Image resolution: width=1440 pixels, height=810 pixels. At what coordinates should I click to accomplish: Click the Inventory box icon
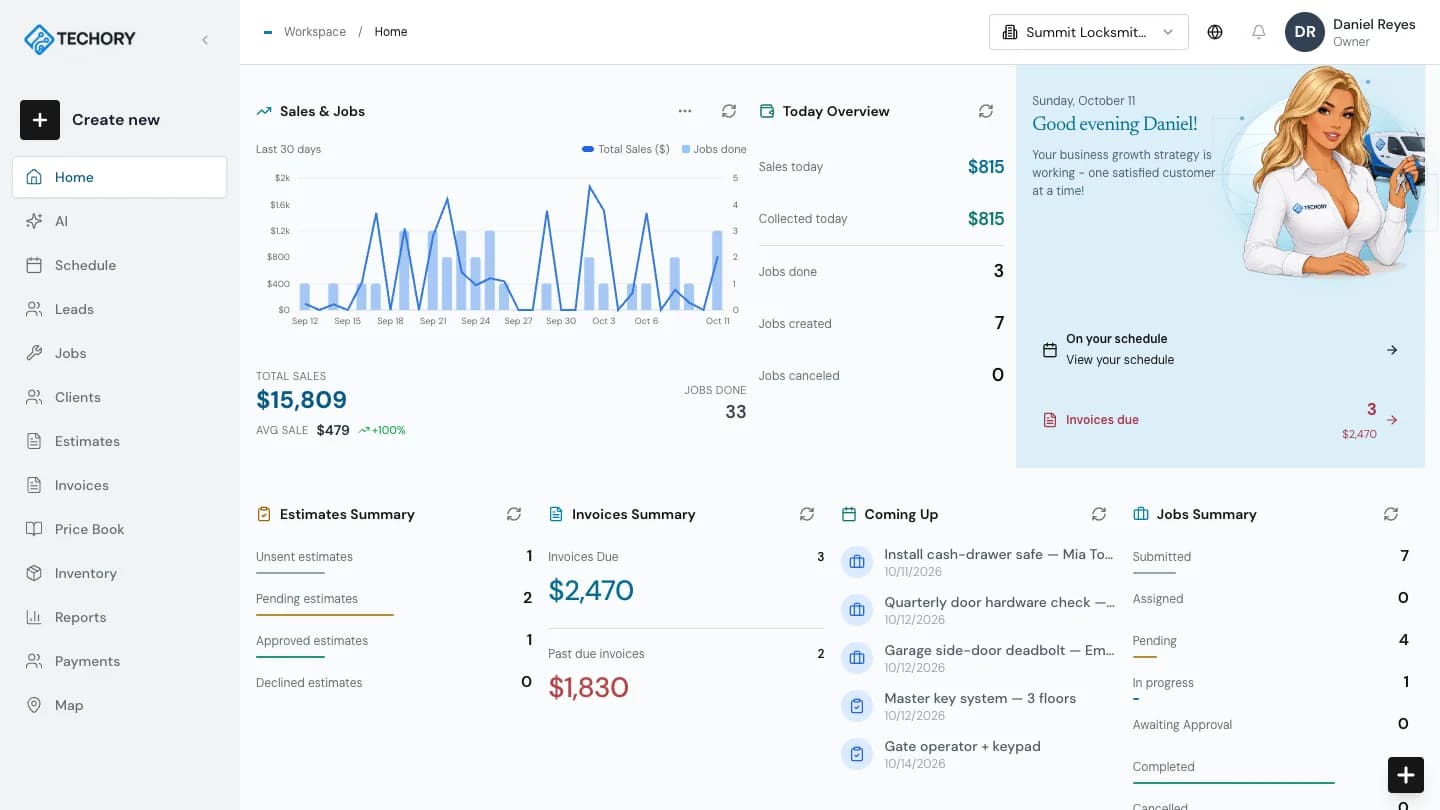tap(34, 573)
